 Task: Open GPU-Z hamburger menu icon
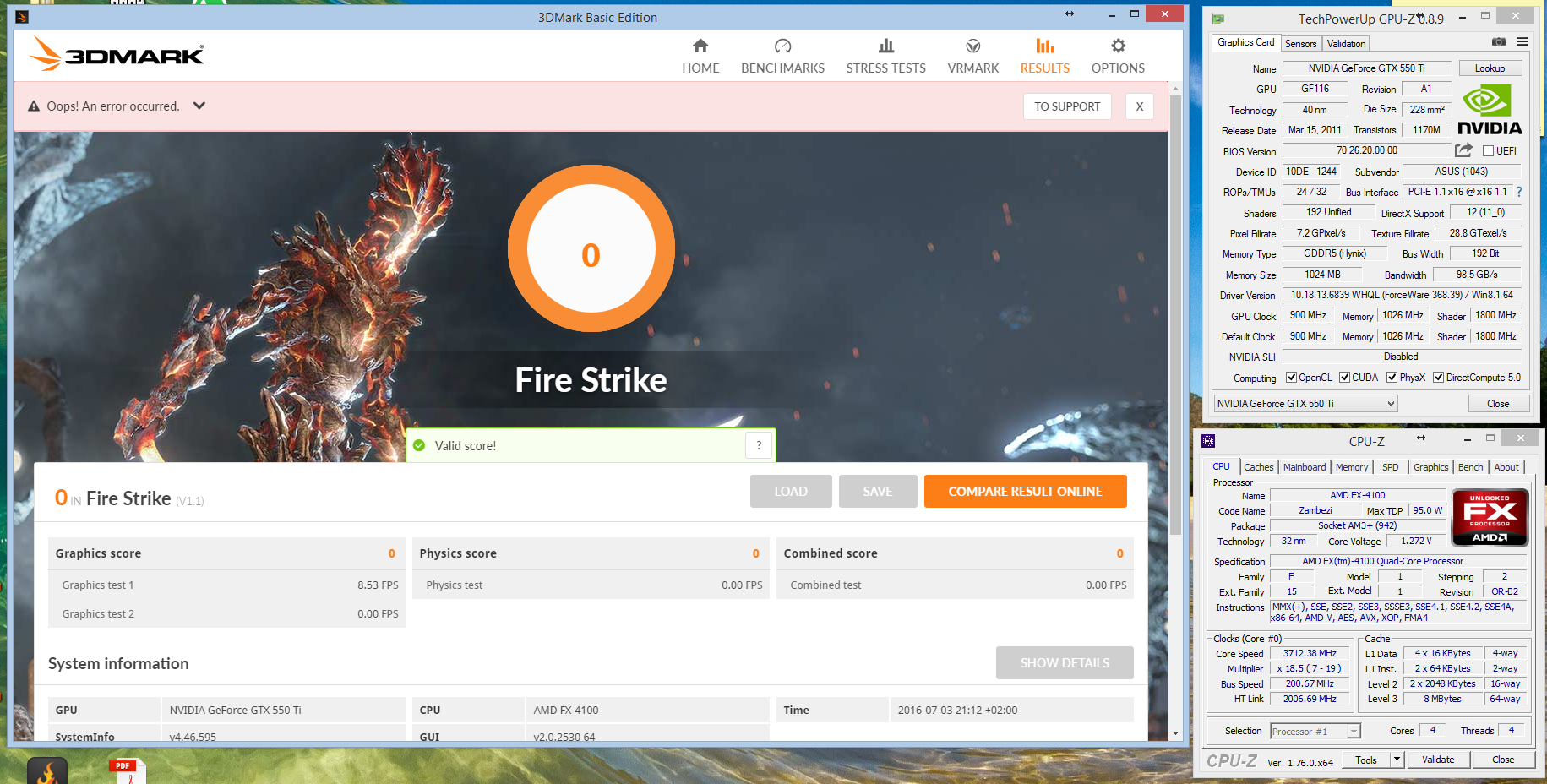tap(1522, 41)
